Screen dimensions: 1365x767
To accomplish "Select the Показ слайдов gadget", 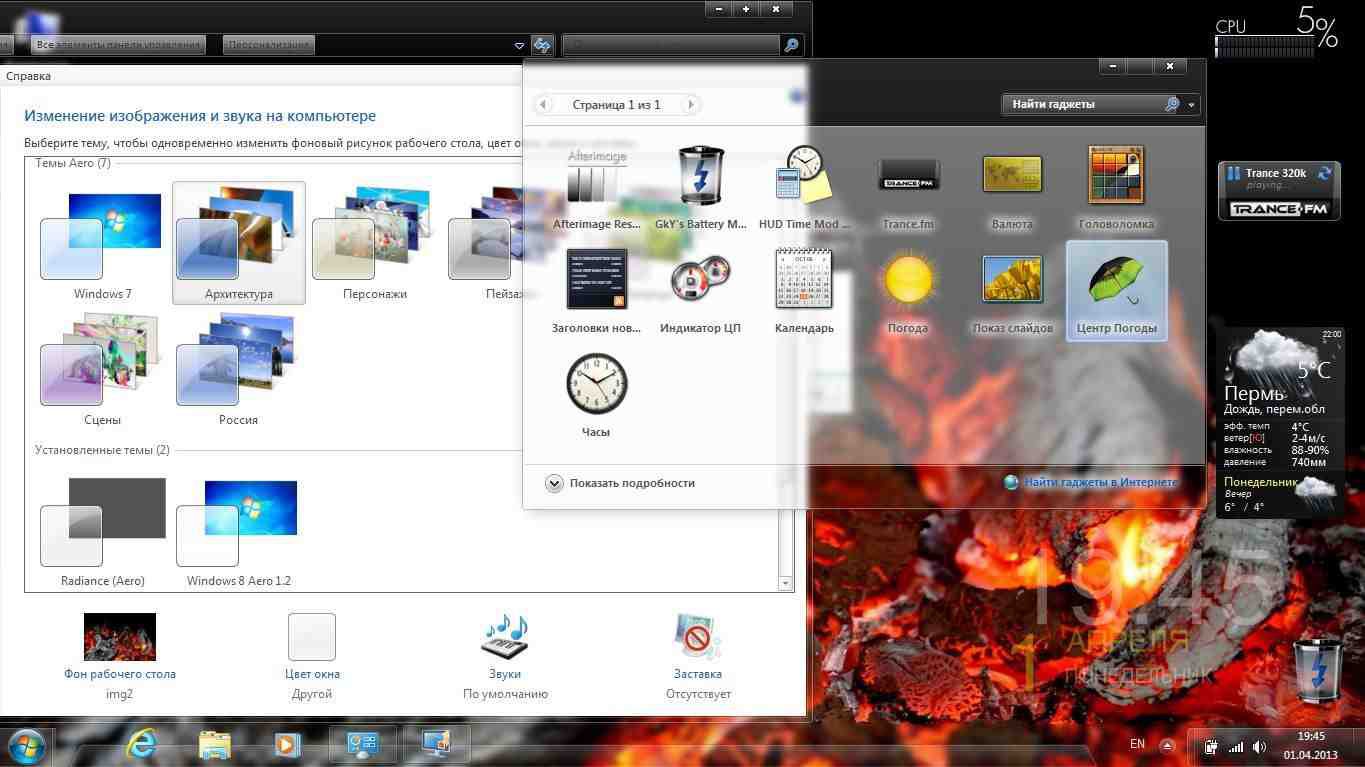I will 1012,279.
